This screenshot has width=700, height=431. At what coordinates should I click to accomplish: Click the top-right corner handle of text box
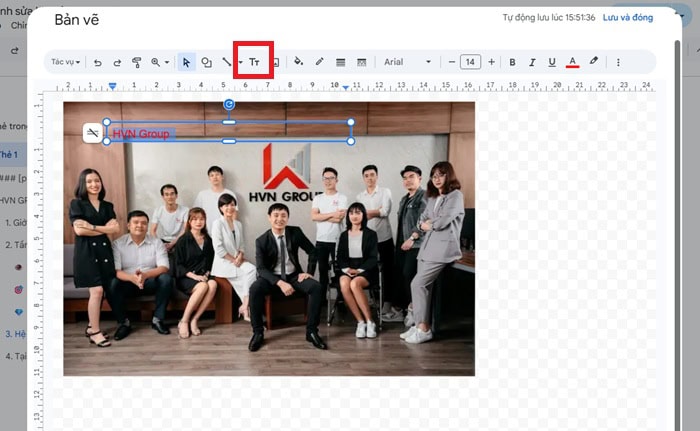pos(351,122)
